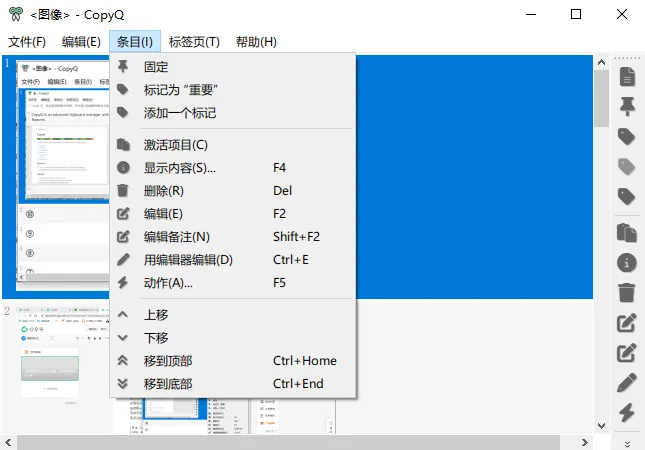Choose 移到底部 menu entry
645x450 pixels.
[x=233, y=384]
